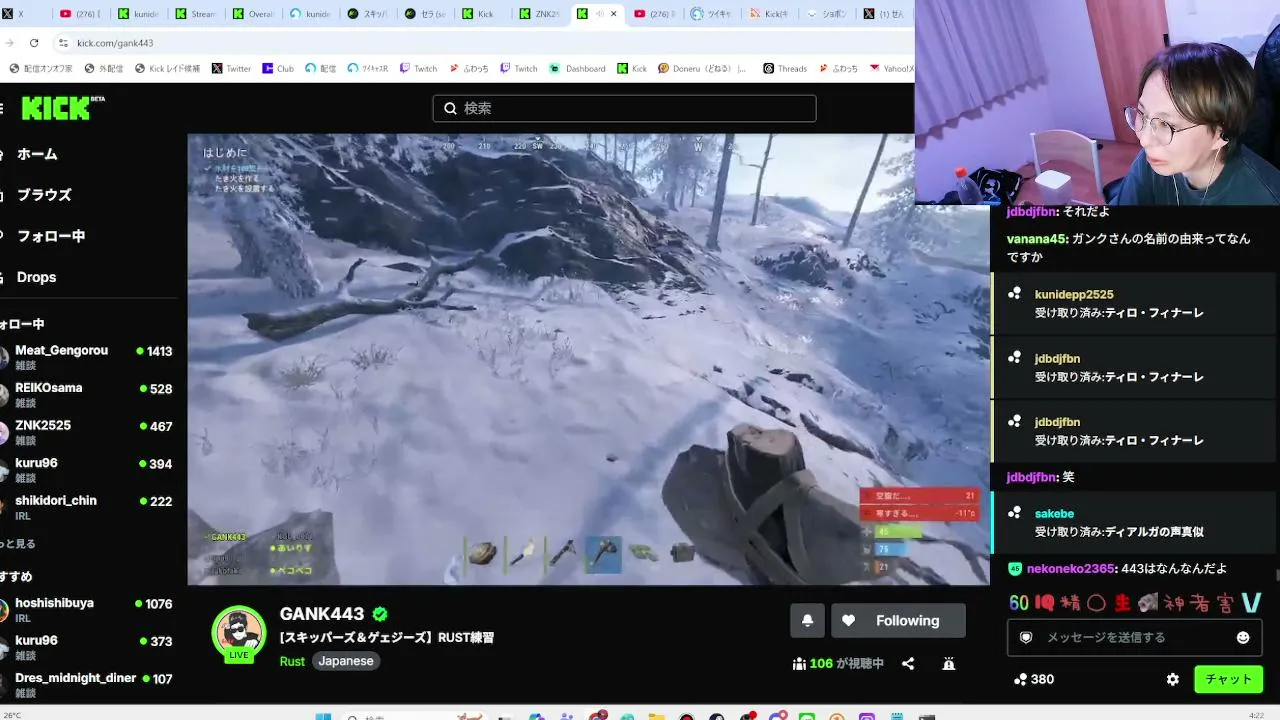The width and height of the screenshot is (1280, 720).
Task: Click the Rust category link
Action: tap(292, 661)
